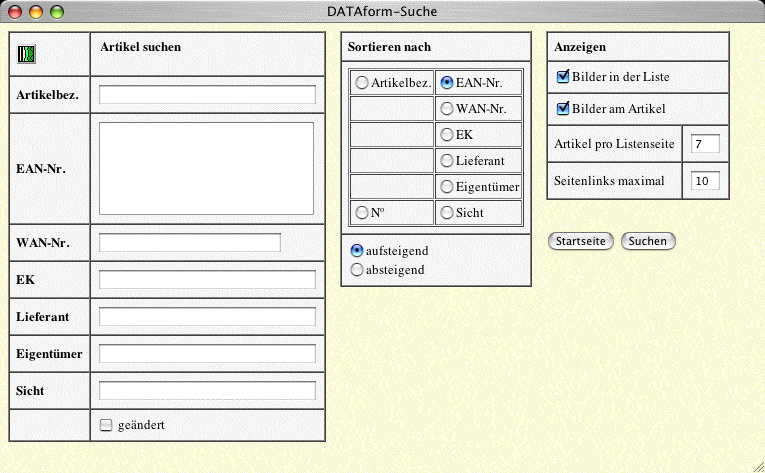Select EAN-Nr. as sort option
The image size is (765, 473).
(x=447, y=83)
